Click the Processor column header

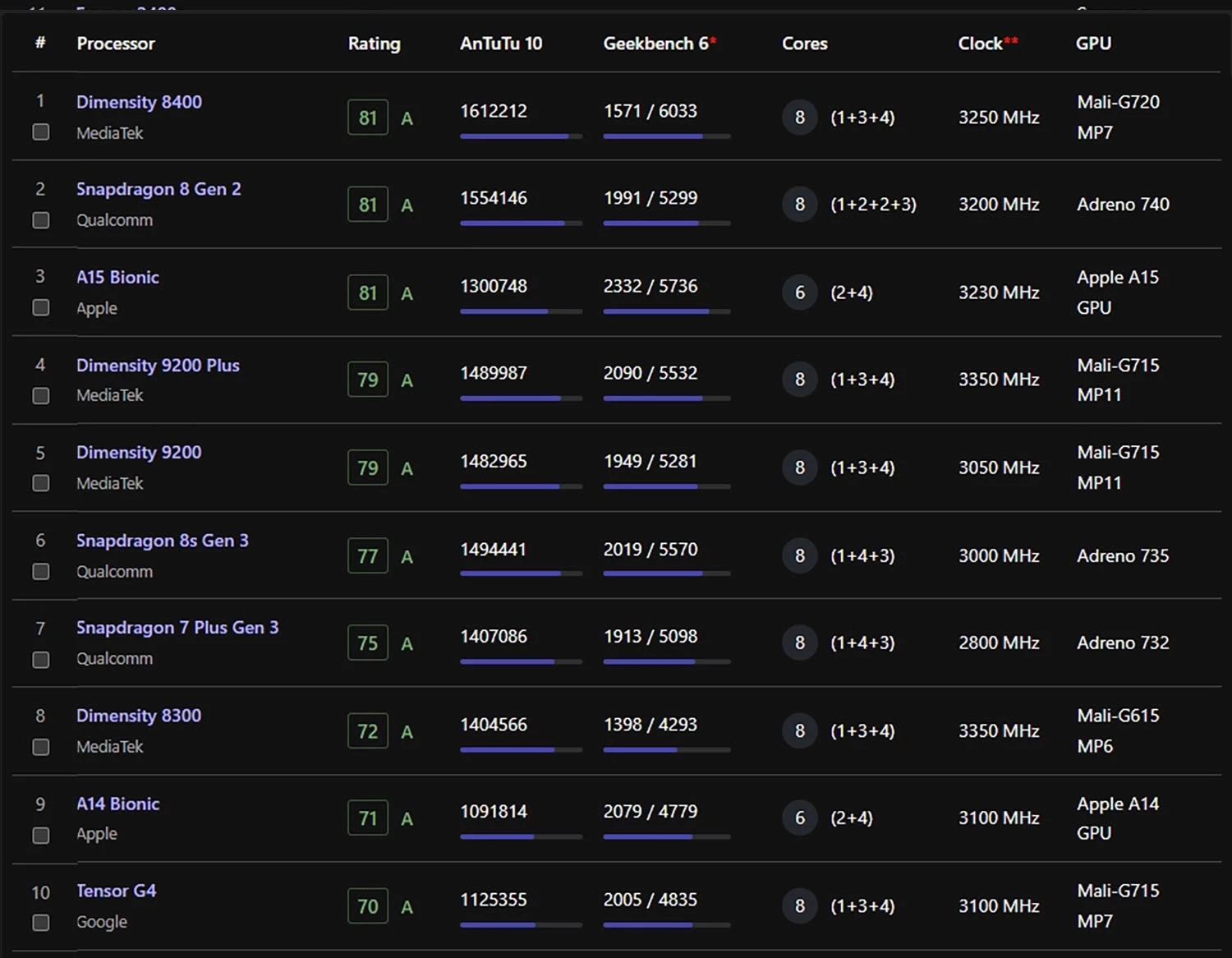tap(116, 44)
